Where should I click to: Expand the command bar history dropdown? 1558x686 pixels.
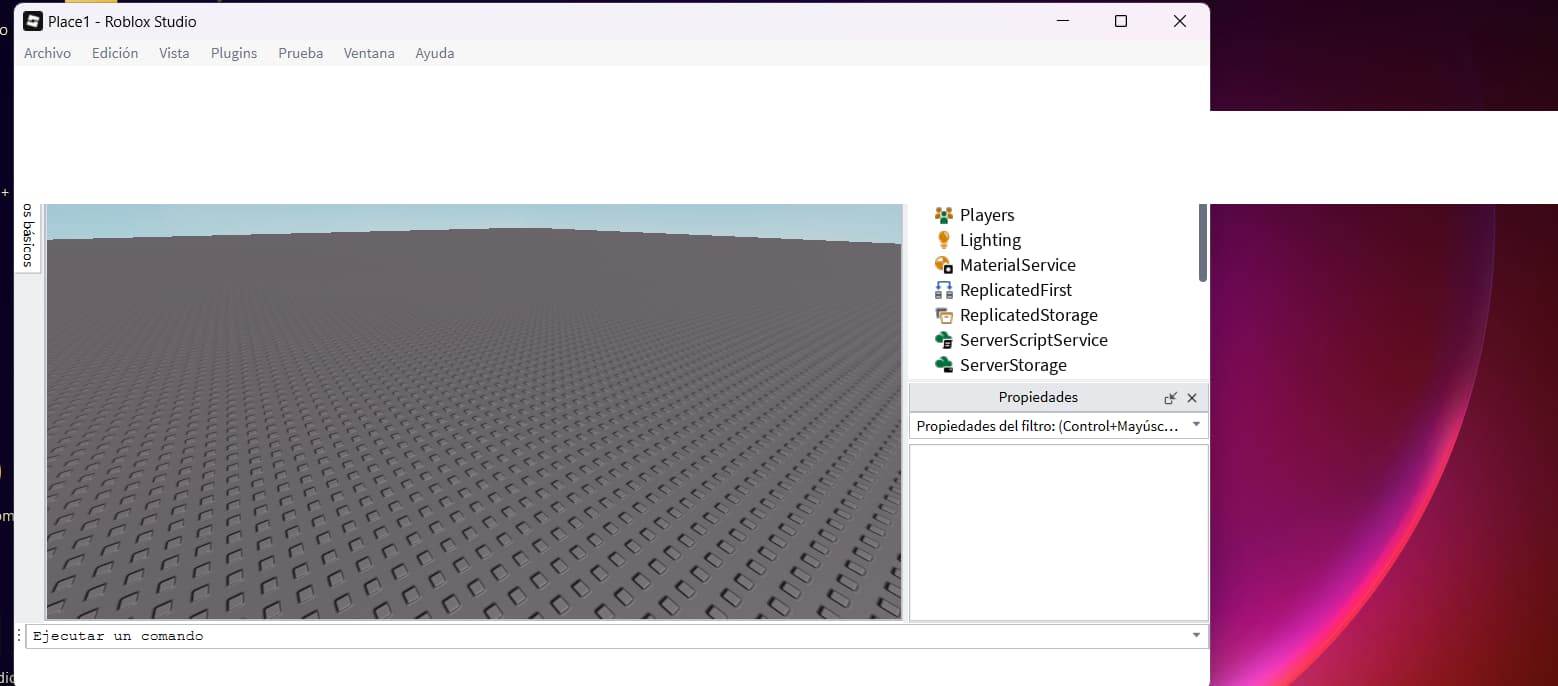point(1196,635)
